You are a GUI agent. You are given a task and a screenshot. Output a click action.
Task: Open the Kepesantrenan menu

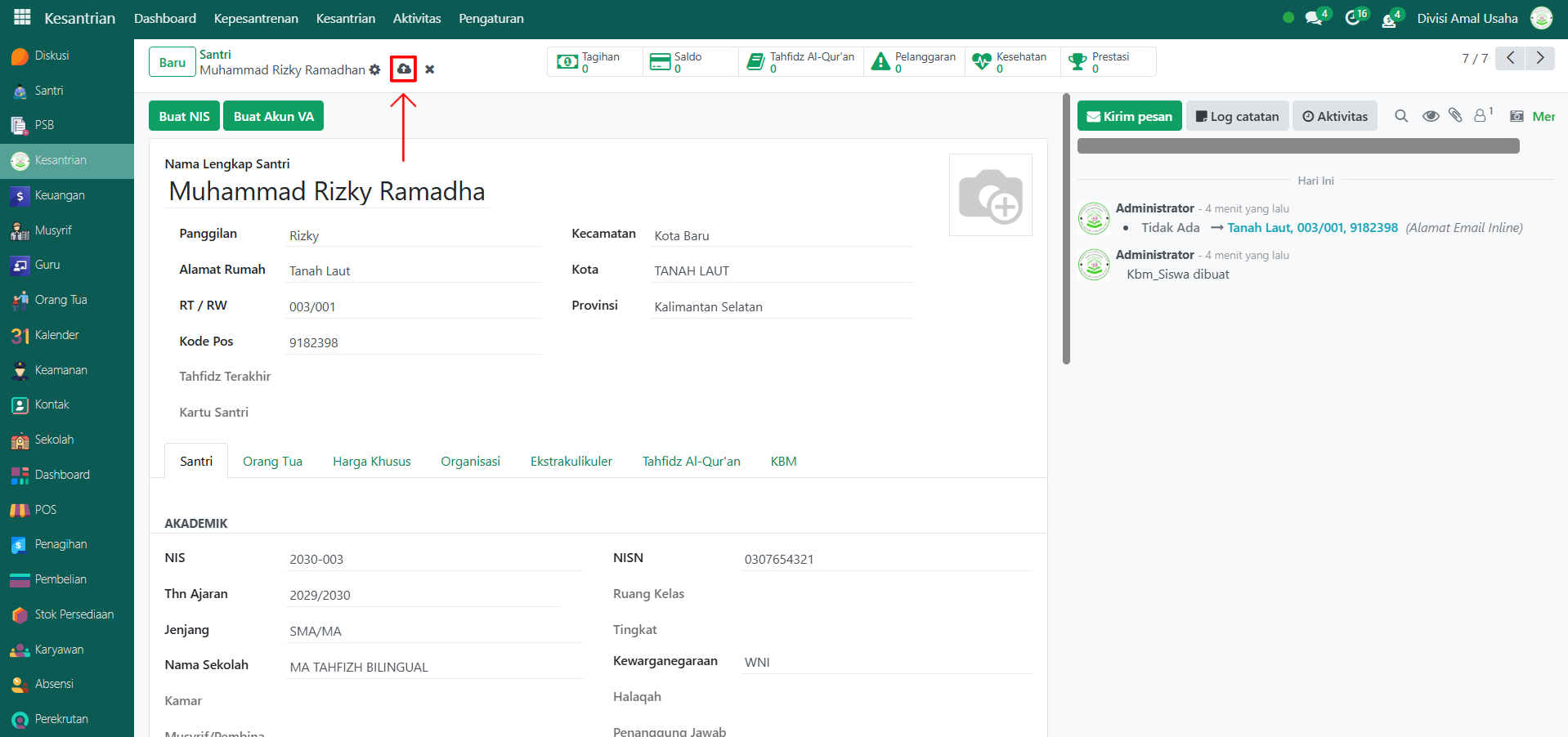pos(256,18)
